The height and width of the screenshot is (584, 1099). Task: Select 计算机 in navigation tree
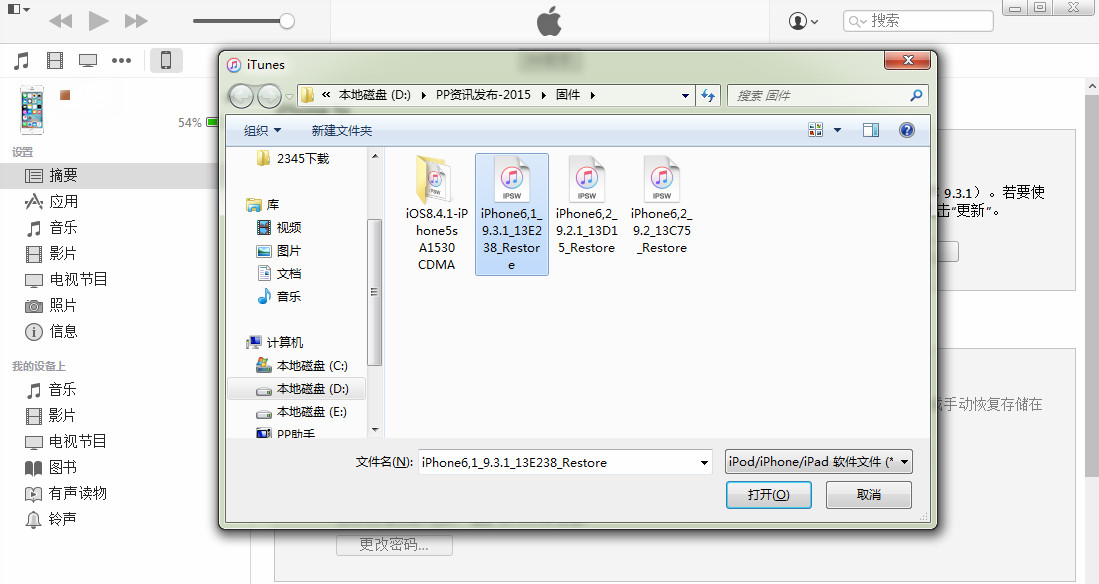tap(275, 342)
